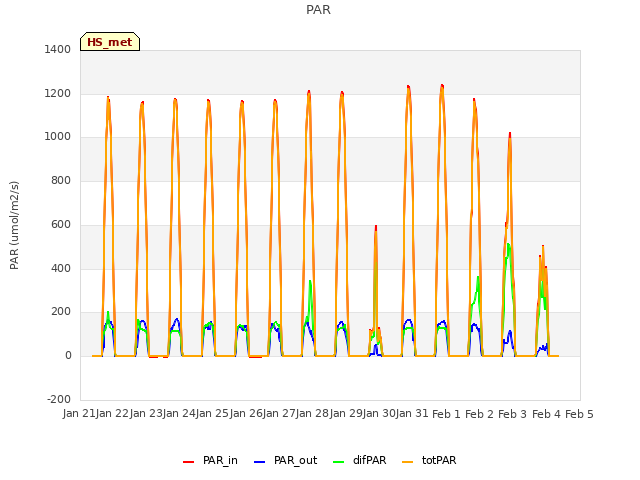Viewport: 640px width, 480px height.
Task: Click the 1000 y-axis tick label
Action: 58,137
